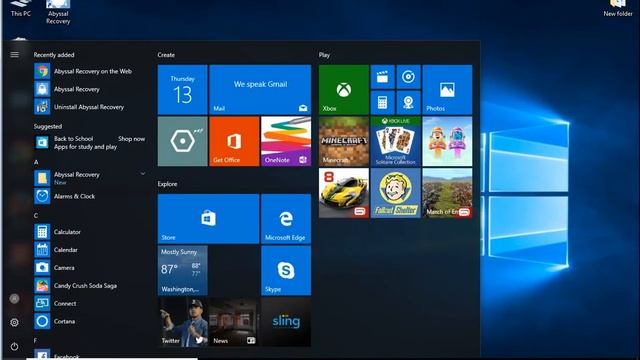Click the Shop now link

click(131, 139)
